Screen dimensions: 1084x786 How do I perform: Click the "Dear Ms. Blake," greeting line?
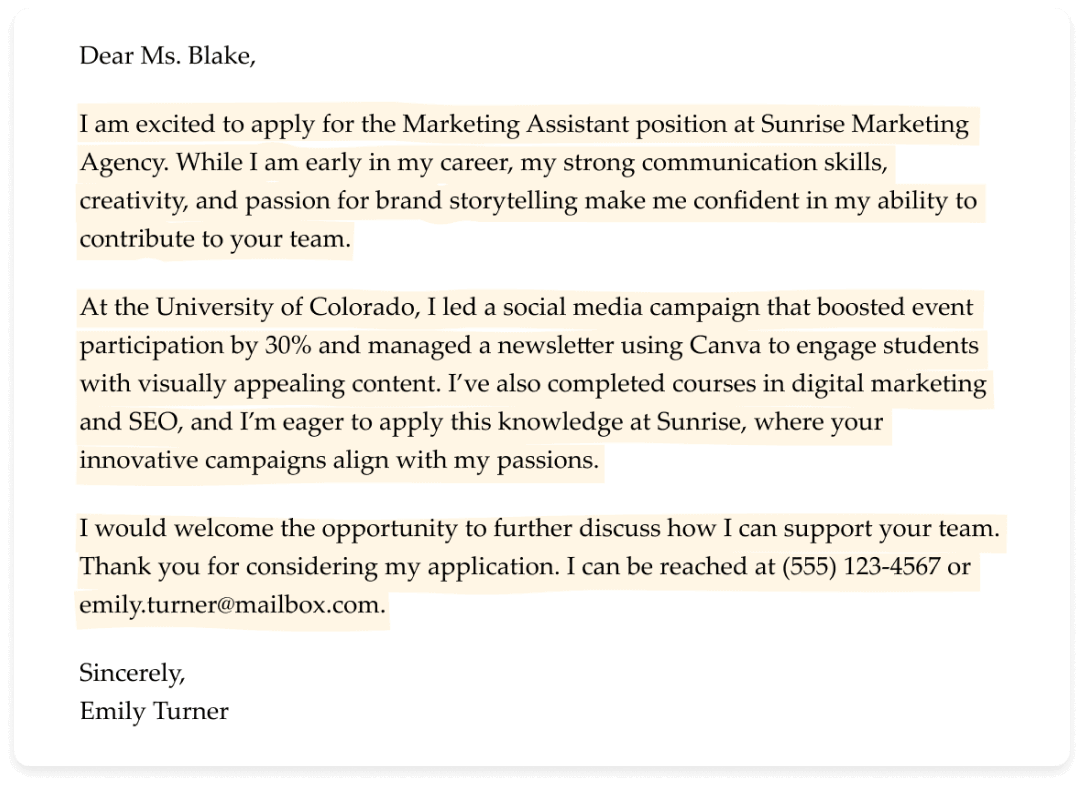[x=167, y=57]
